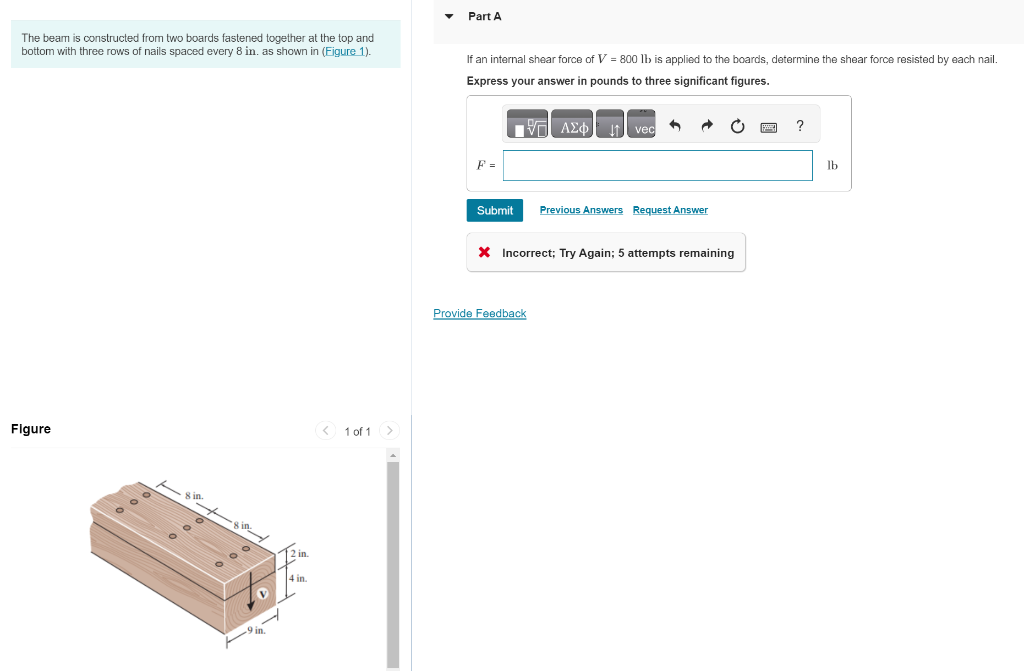The width and height of the screenshot is (1024, 671).
Task: Redo the last equation edit
Action: point(706,123)
